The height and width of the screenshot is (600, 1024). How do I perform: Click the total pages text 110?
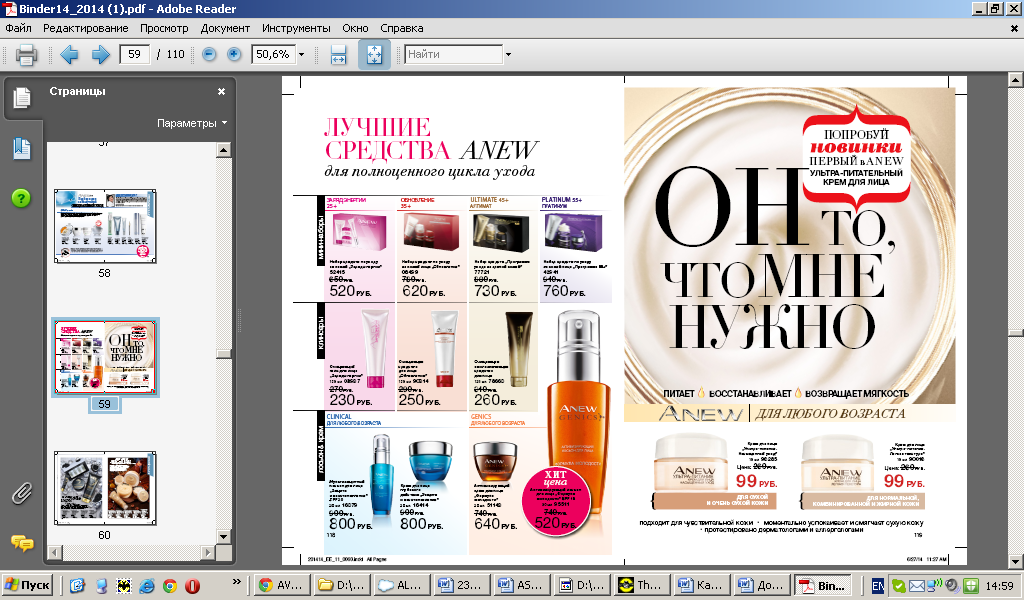pos(176,54)
